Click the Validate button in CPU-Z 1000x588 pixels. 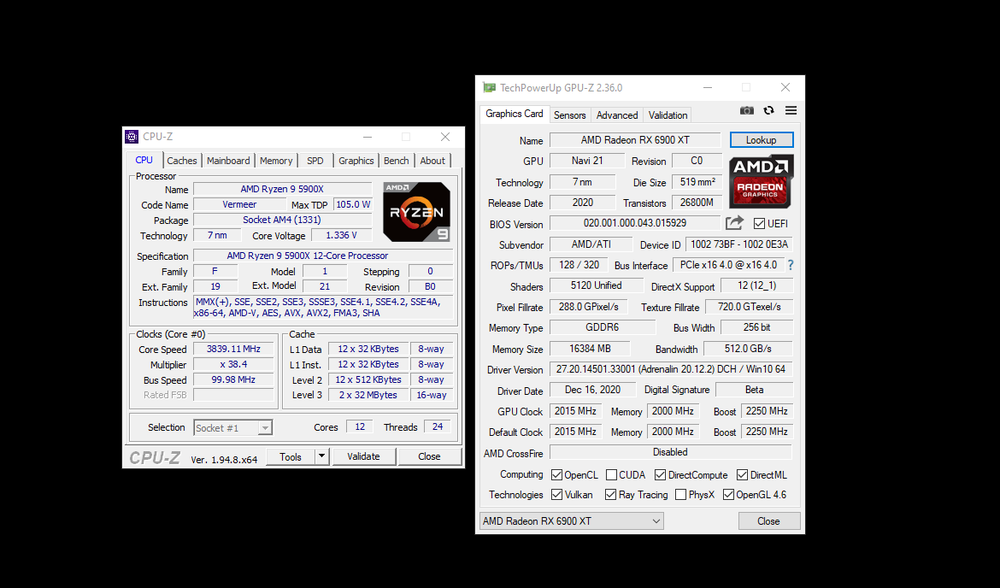[363, 456]
